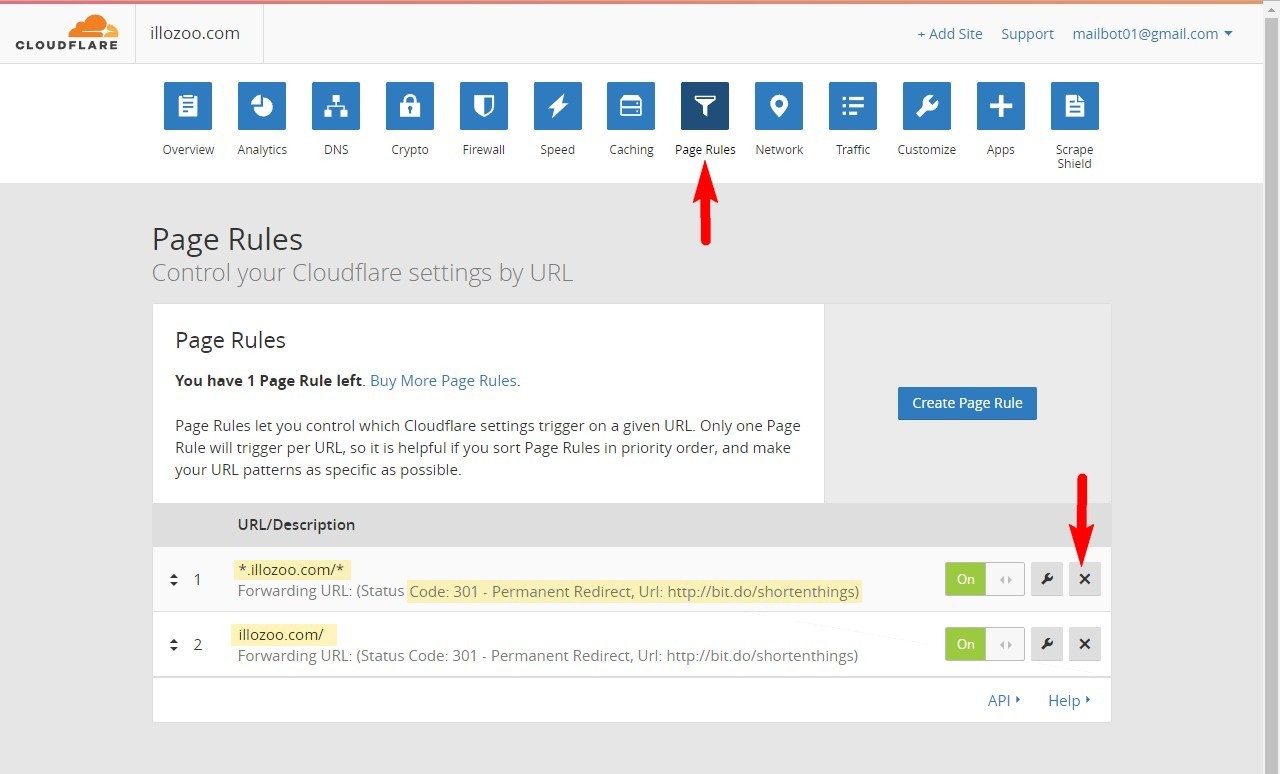1280x774 pixels.
Task: Toggle rule 1 *.illozoo.com/* off
Action: (x=985, y=579)
